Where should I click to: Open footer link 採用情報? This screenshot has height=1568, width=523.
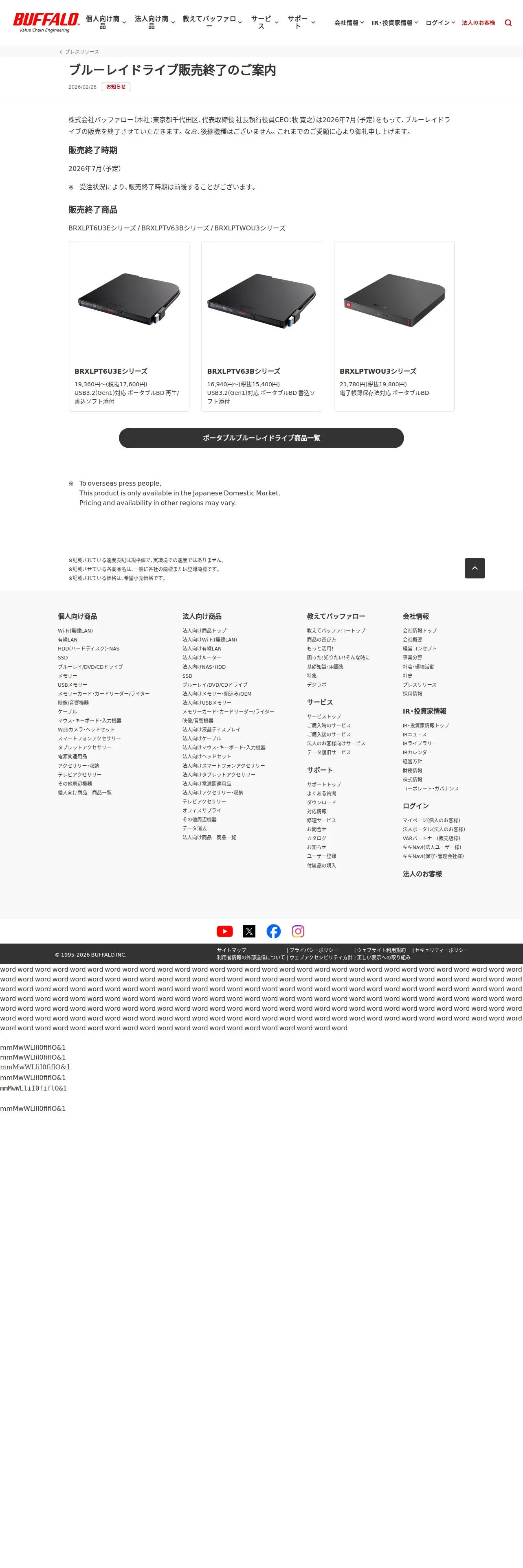412,694
